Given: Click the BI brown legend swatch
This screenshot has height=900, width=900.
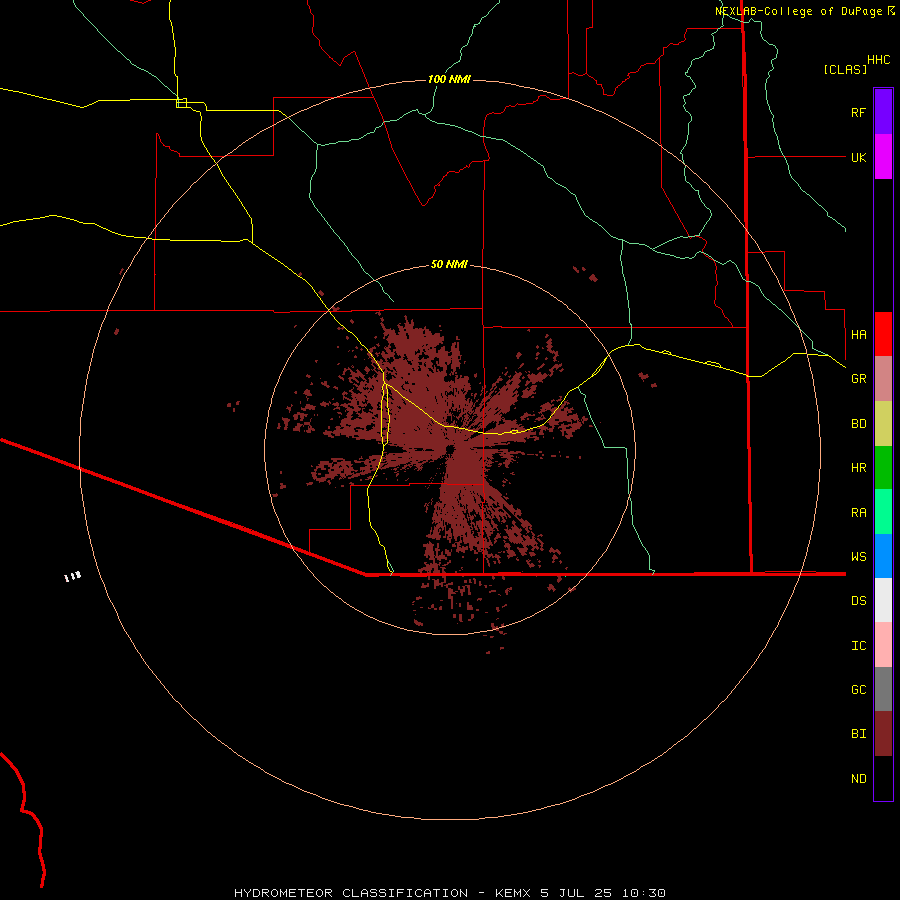Looking at the screenshot, I should tap(883, 734).
